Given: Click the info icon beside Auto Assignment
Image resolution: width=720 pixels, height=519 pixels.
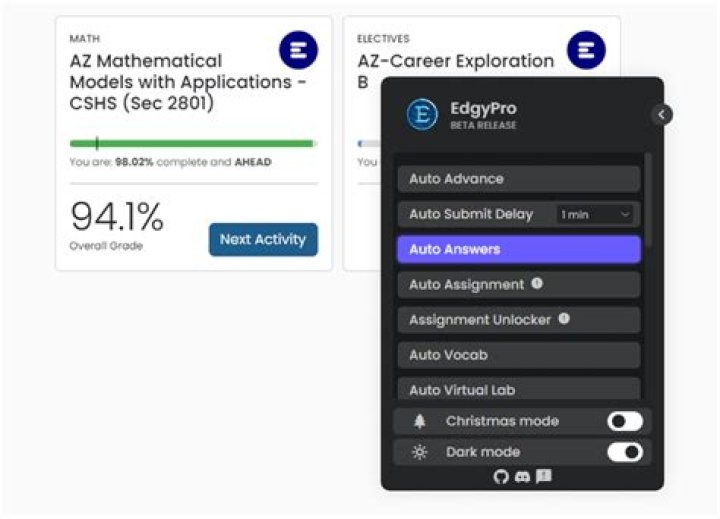Looking at the screenshot, I should coord(537,284).
